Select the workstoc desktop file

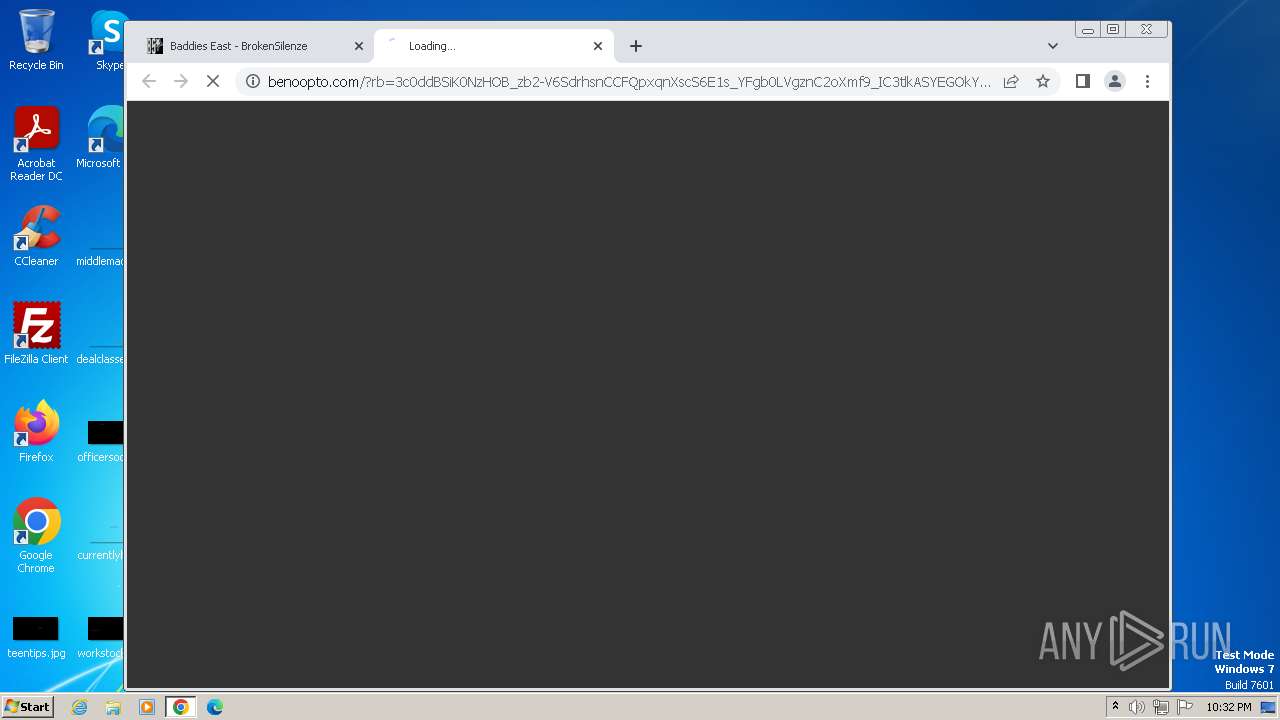tap(101, 638)
